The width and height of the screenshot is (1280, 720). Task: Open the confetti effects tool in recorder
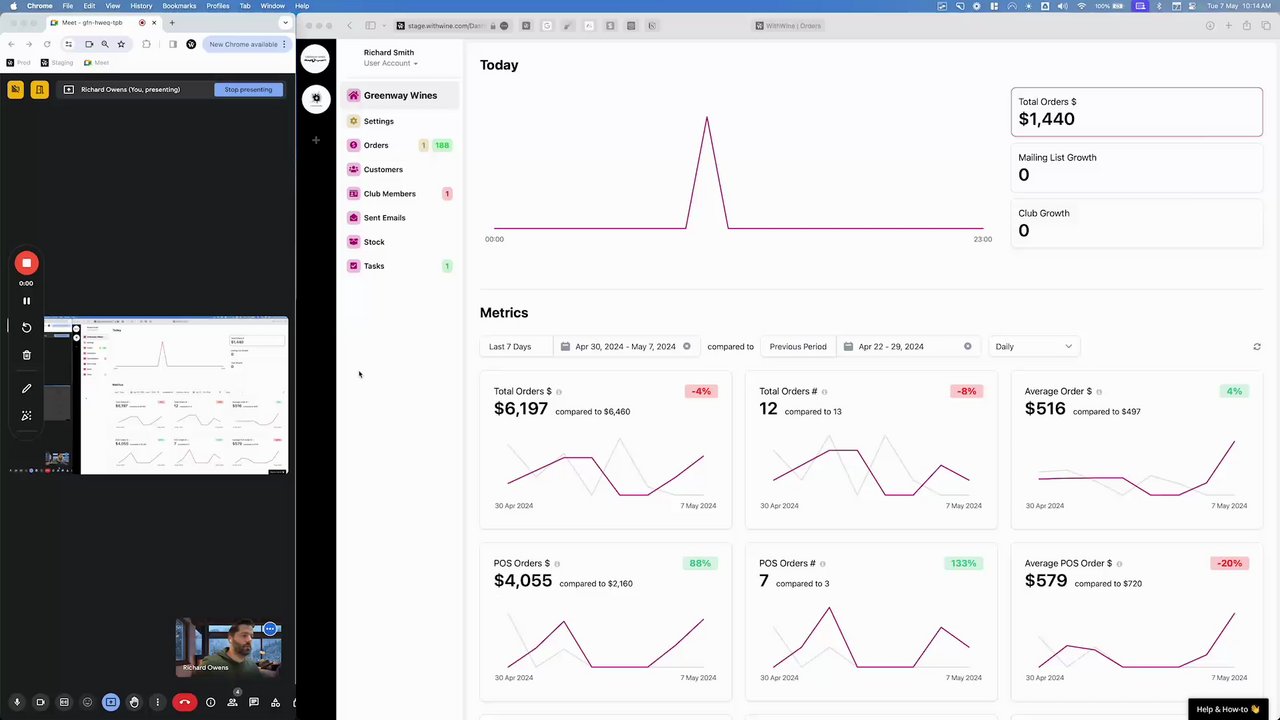click(27, 416)
